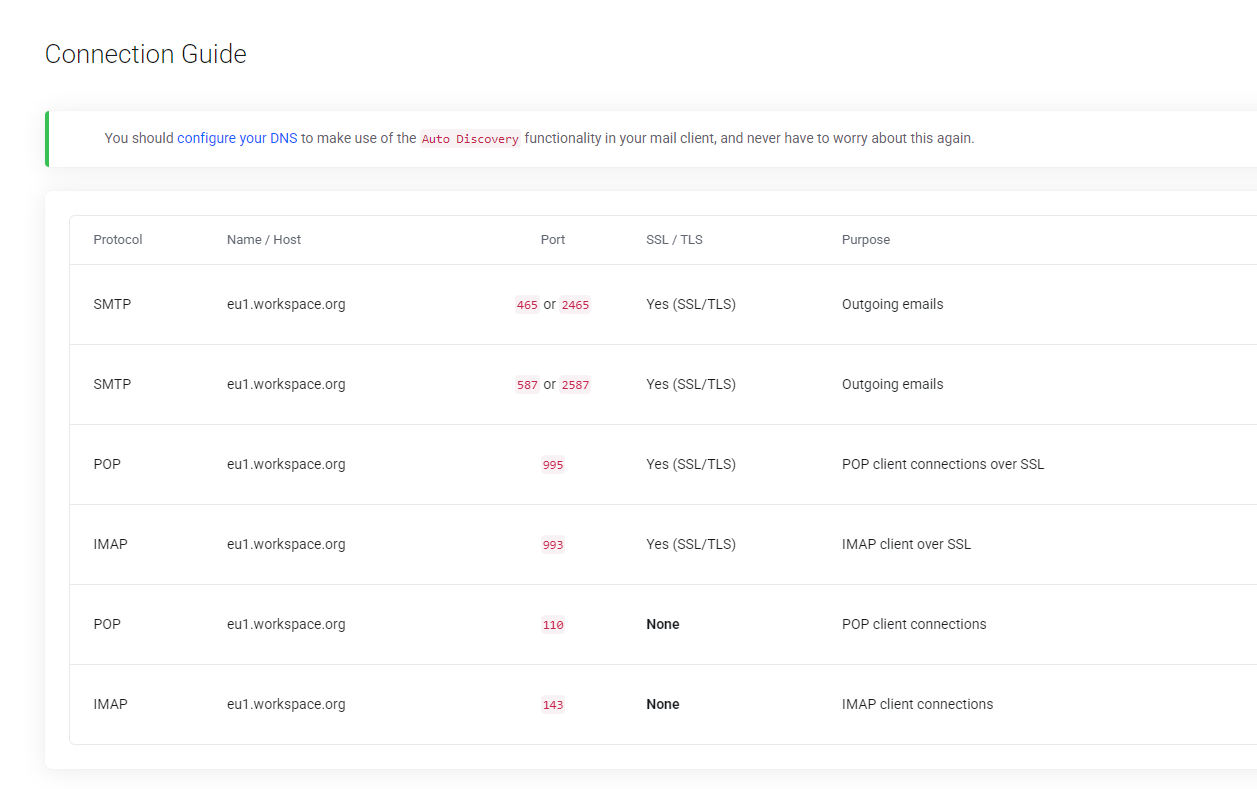Select port 993 in the IMAP row

[x=553, y=545]
